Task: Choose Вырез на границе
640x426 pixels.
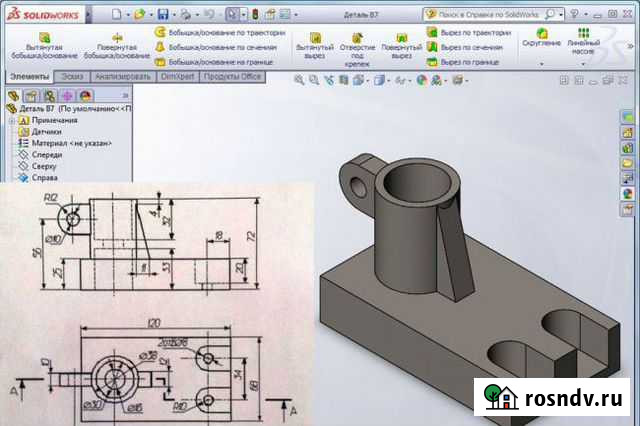Action: click(463, 62)
